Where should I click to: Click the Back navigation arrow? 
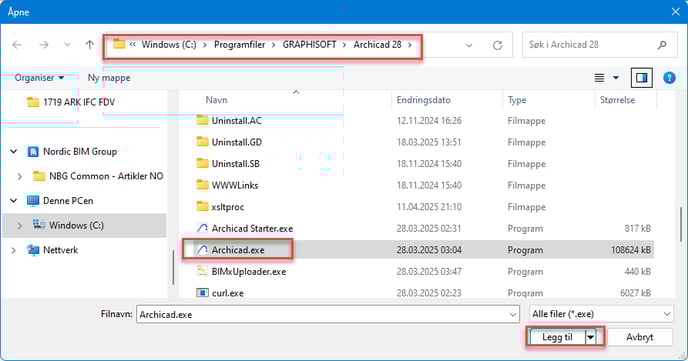tap(17, 45)
